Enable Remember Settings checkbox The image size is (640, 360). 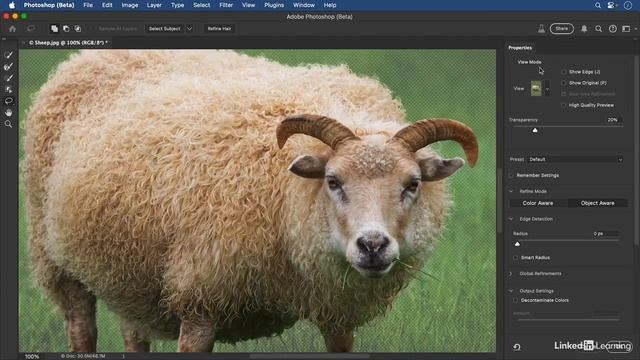click(511, 175)
